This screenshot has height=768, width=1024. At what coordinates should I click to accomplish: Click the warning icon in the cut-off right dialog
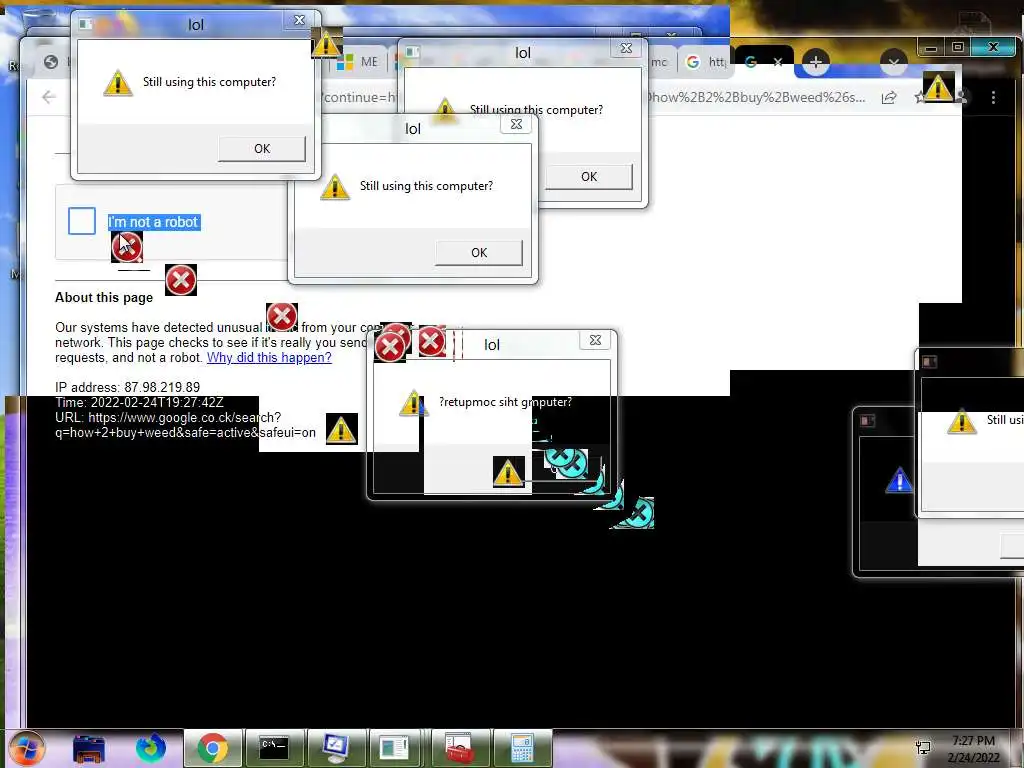[961, 421]
